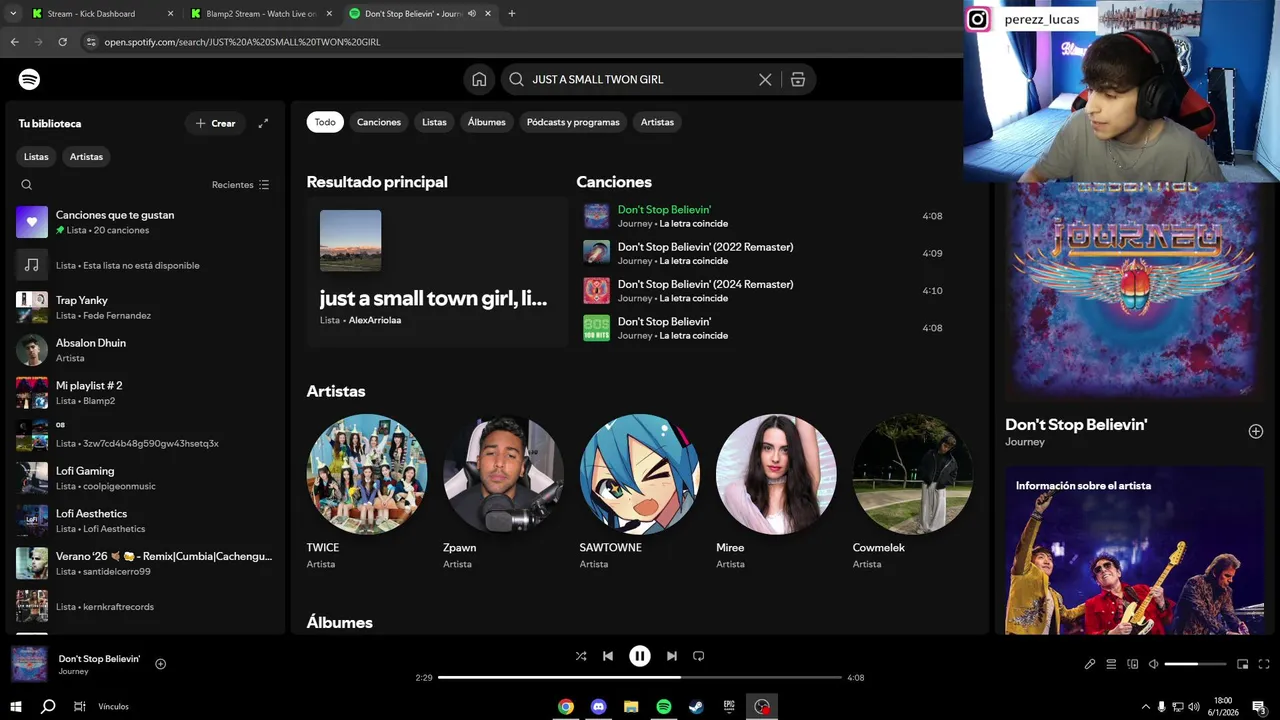
Task: Open the SAWTOWNE artist thumbnail
Action: [x=640, y=474]
